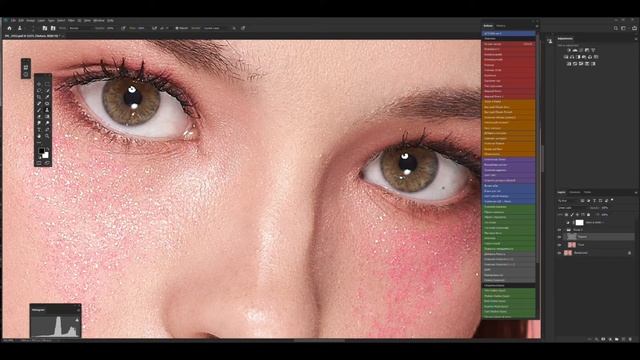Viewport: 640px width, 360px height.
Task: Select the Clone Stamp tool
Action: 47,110
